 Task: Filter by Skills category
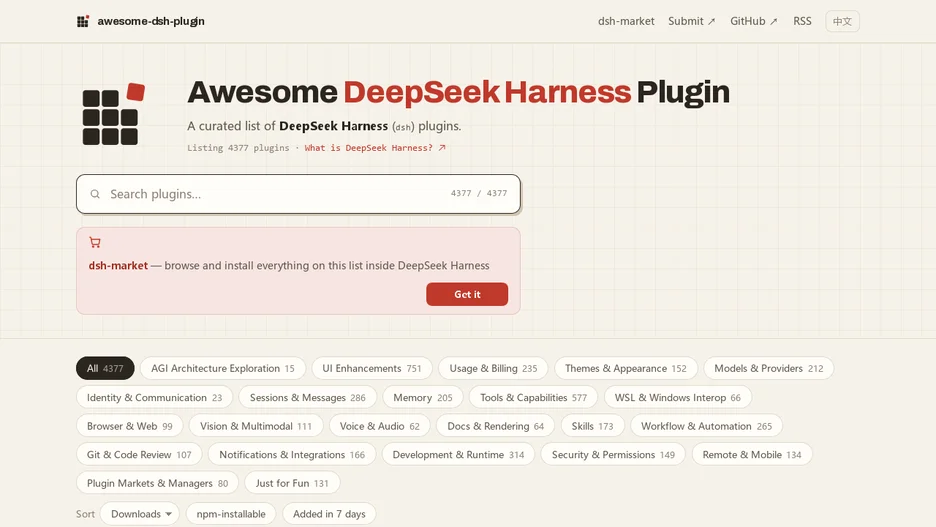(x=592, y=426)
